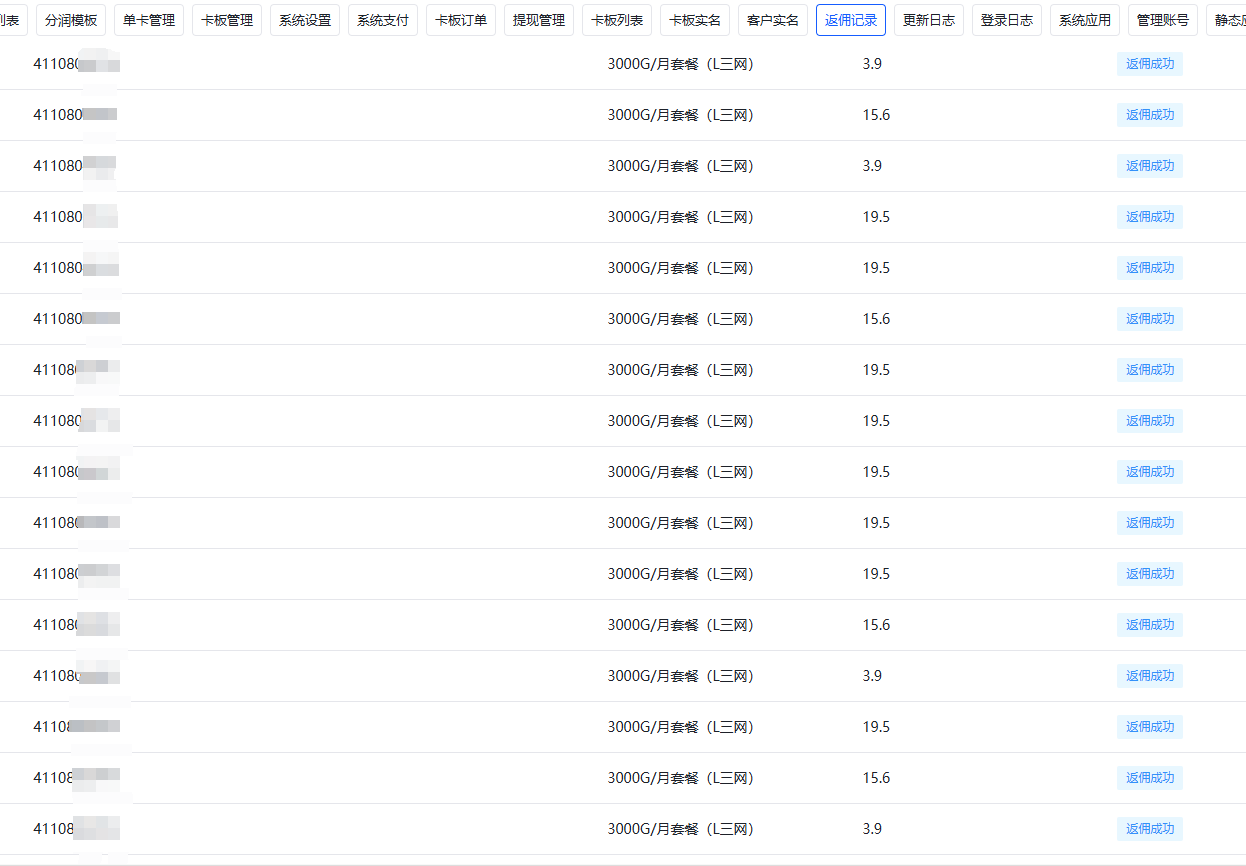Select the 卡板实名 tab
Image resolution: width=1246 pixels, height=866 pixels.
[695, 20]
